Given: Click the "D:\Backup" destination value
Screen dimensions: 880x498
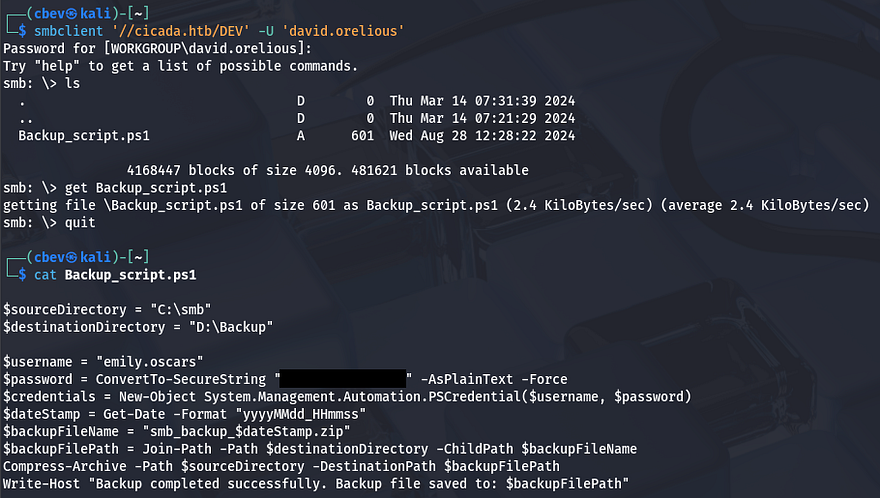Looking at the screenshot, I should click(x=233, y=327).
